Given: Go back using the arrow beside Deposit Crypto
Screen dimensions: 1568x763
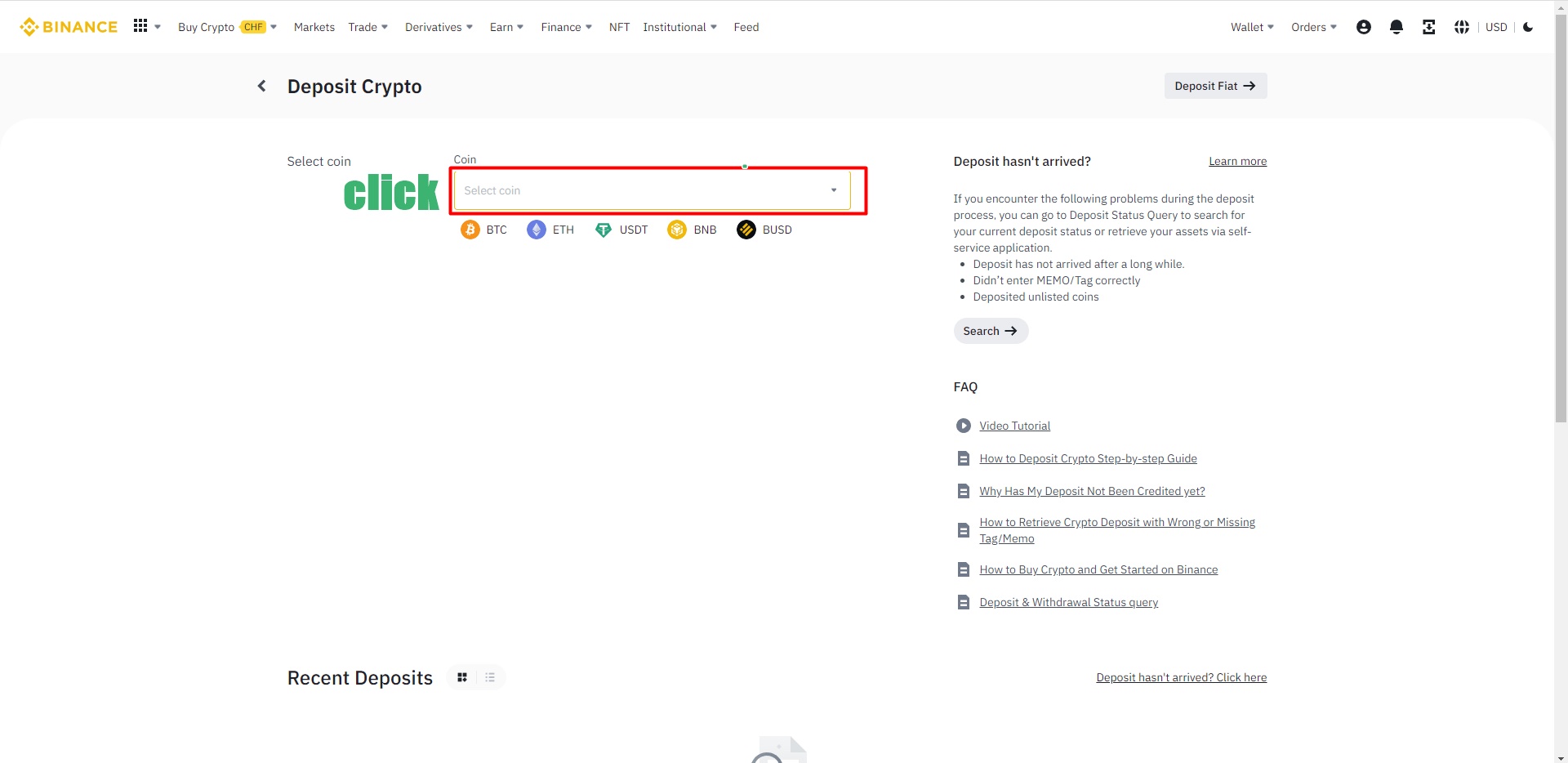Looking at the screenshot, I should (262, 86).
